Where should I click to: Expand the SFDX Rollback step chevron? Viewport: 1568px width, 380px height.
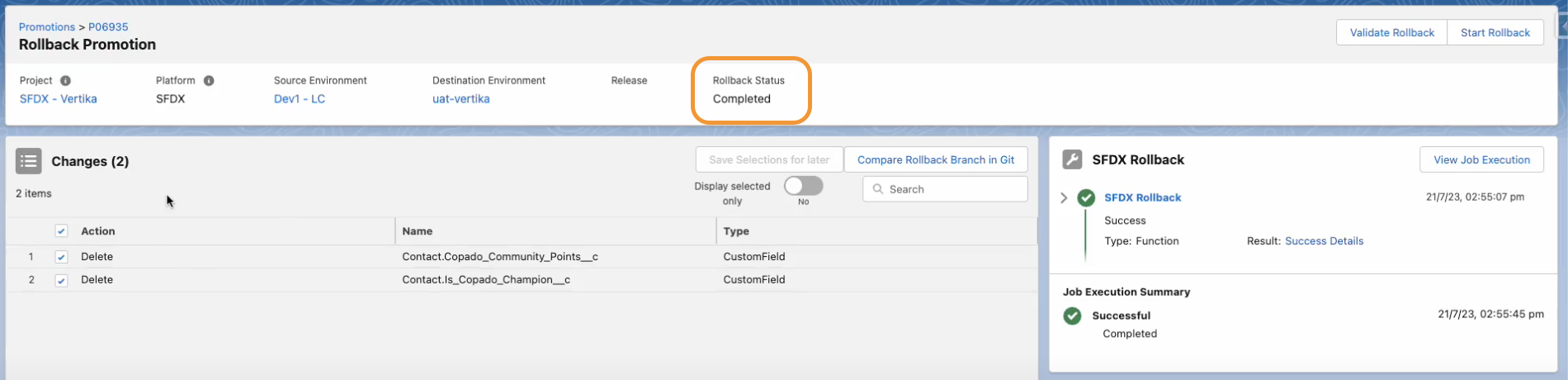coord(1064,198)
